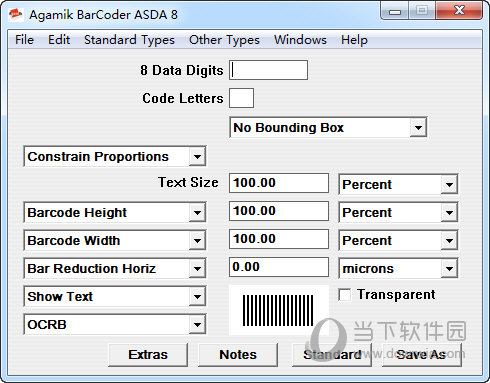Screen dimensions: 490x383
Task: Open the Text Size Percent units dropdown
Action: click(398, 184)
